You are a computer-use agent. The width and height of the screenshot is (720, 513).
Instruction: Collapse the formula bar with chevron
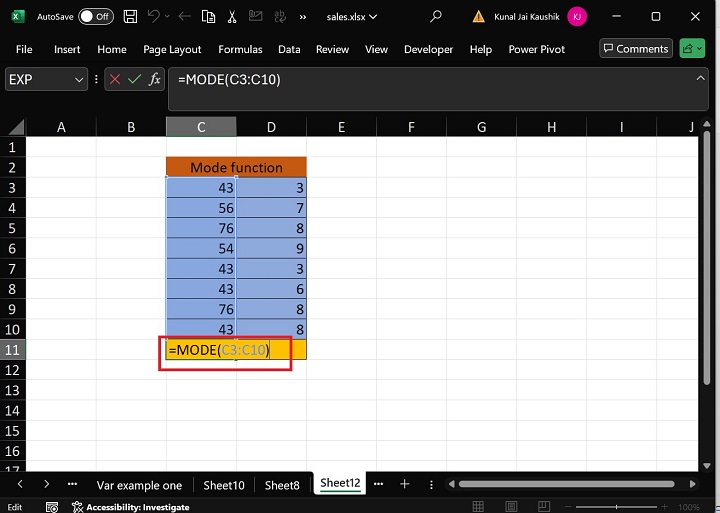(x=700, y=79)
